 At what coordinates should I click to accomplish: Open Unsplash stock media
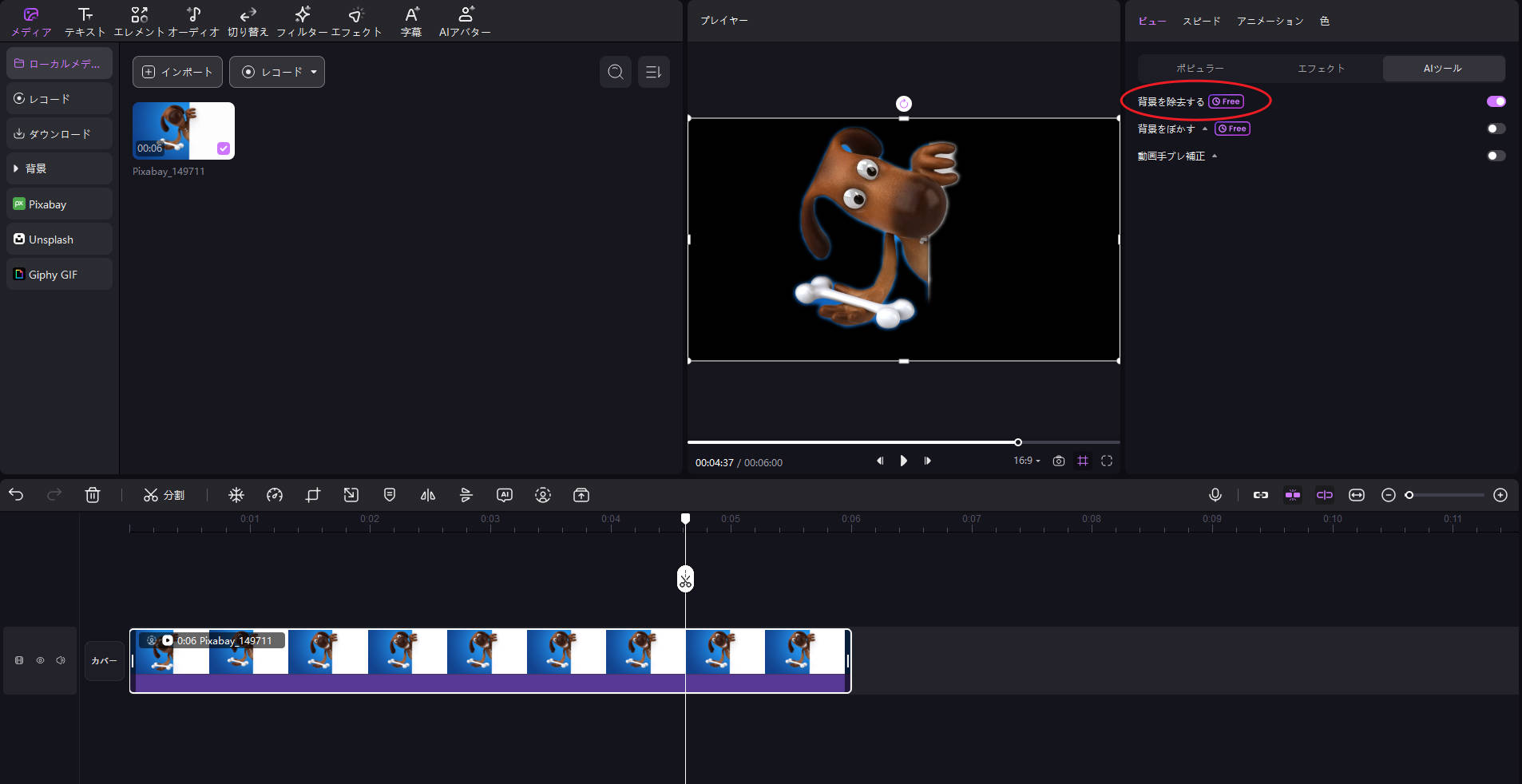(x=59, y=239)
